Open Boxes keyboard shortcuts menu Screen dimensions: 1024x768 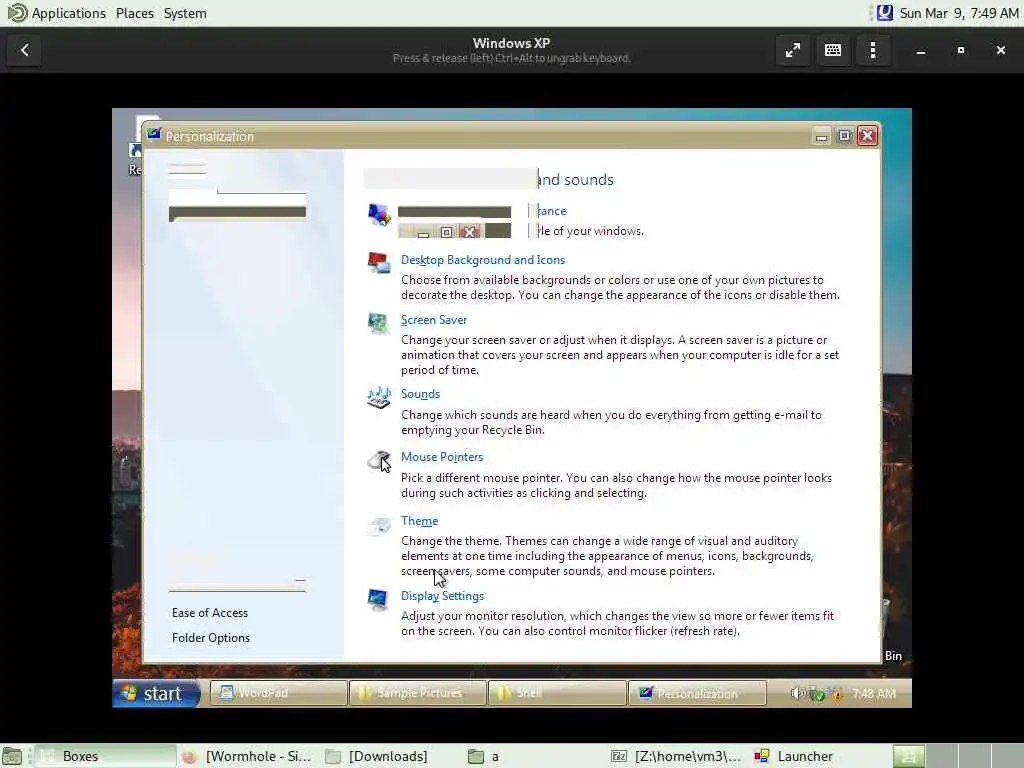tap(833, 50)
